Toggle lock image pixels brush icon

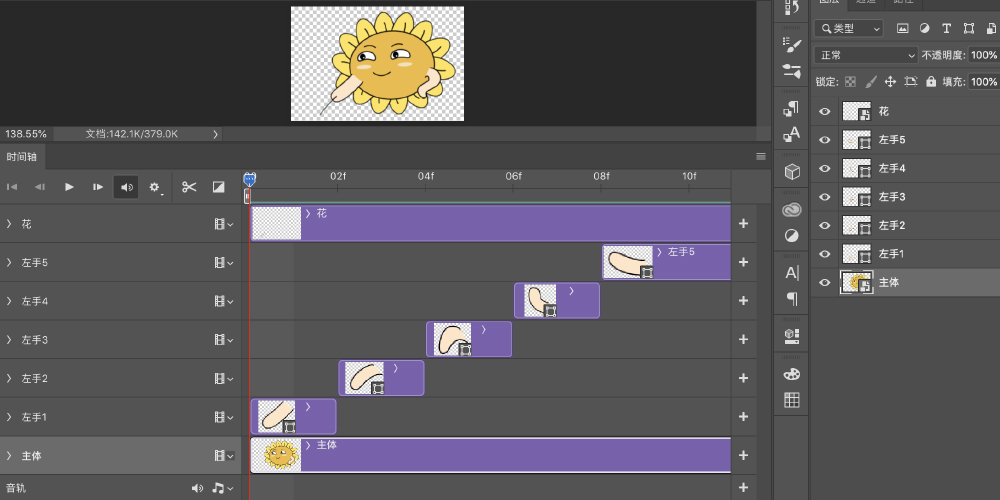pos(871,82)
